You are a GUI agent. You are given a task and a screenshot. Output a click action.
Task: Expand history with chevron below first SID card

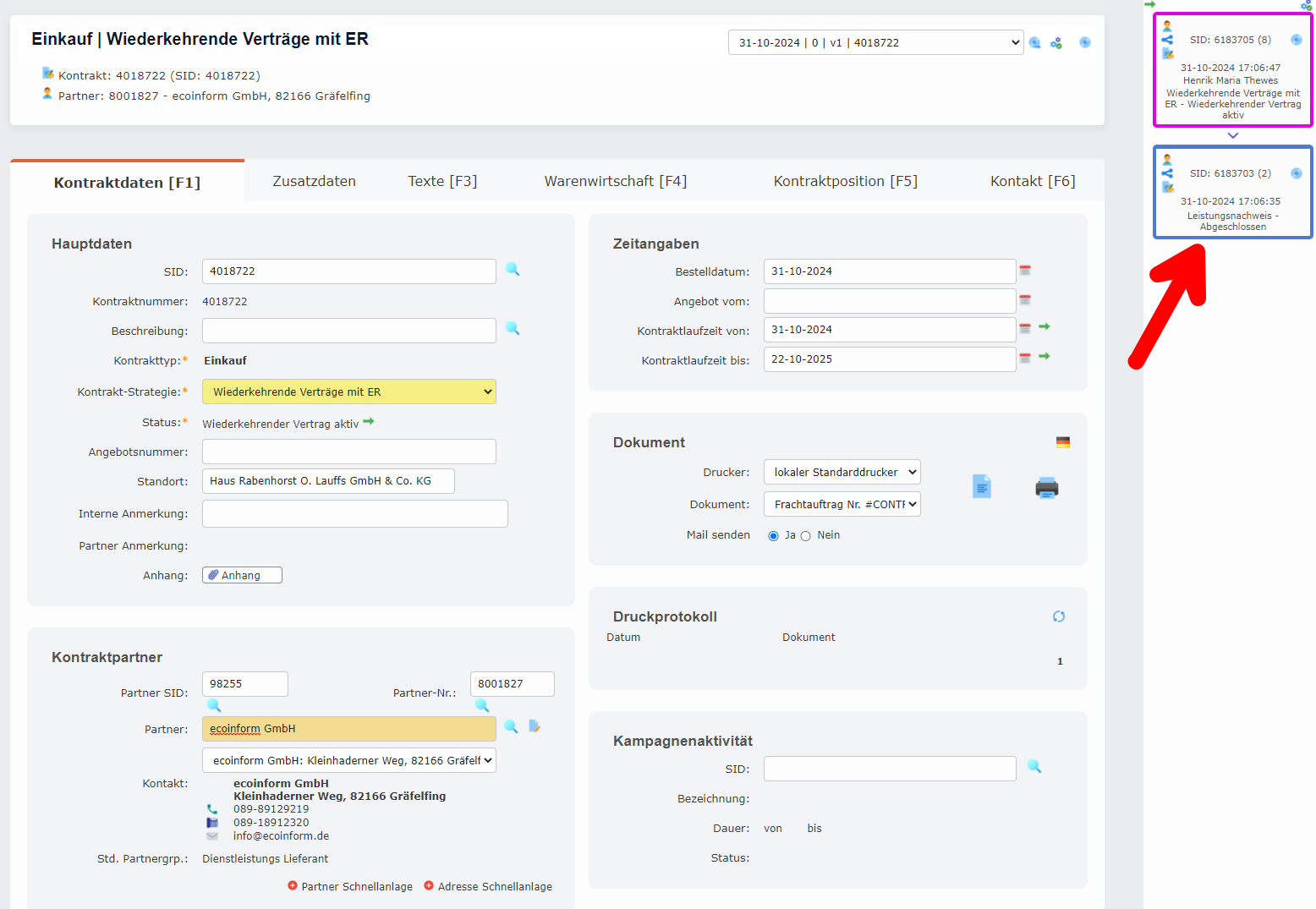(x=1232, y=135)
